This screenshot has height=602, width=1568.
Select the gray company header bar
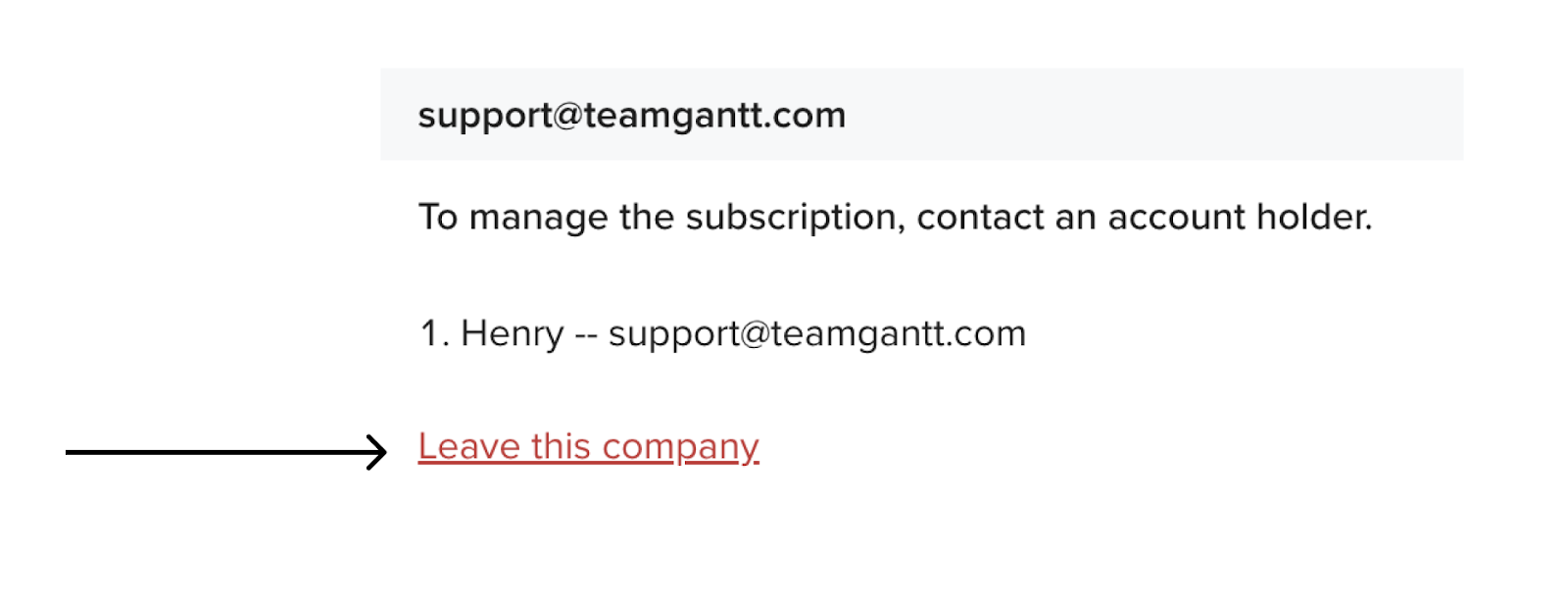[921, 115]
